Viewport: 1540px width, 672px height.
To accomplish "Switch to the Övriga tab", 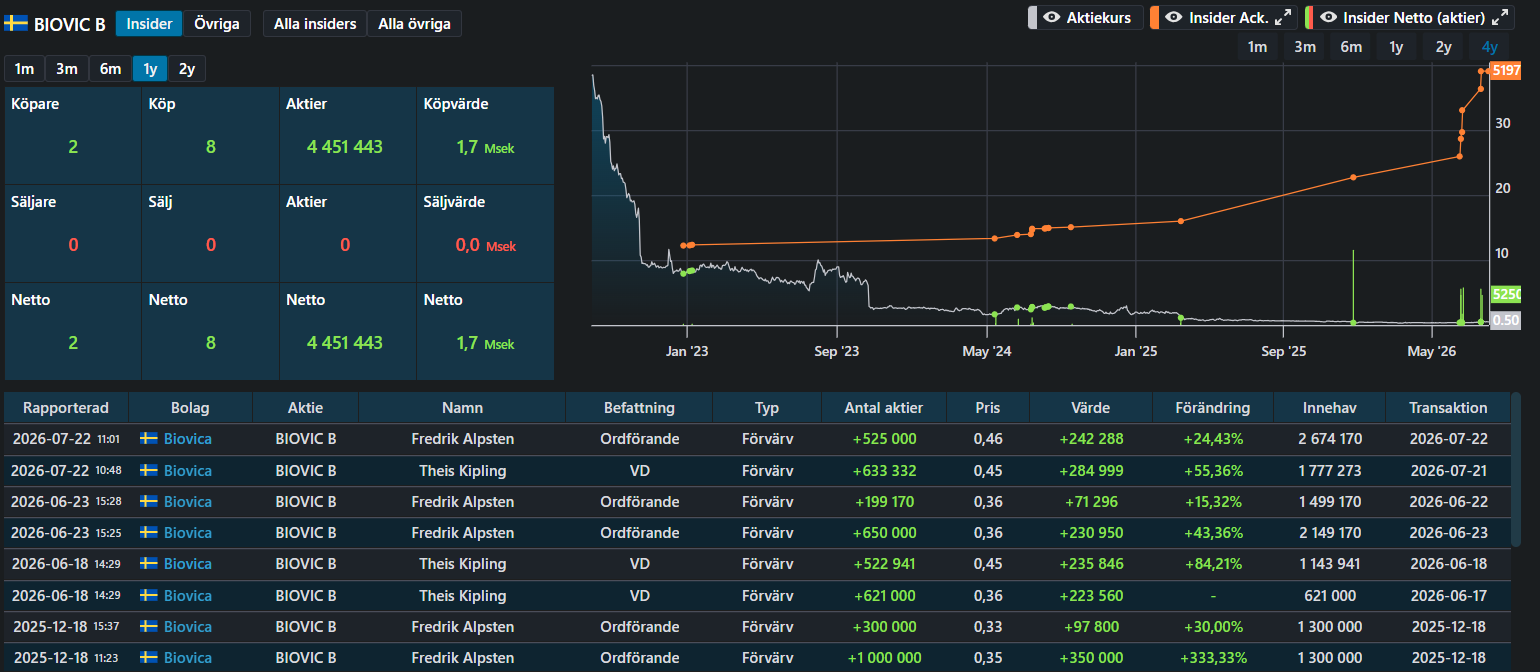I will click(216, 23).
